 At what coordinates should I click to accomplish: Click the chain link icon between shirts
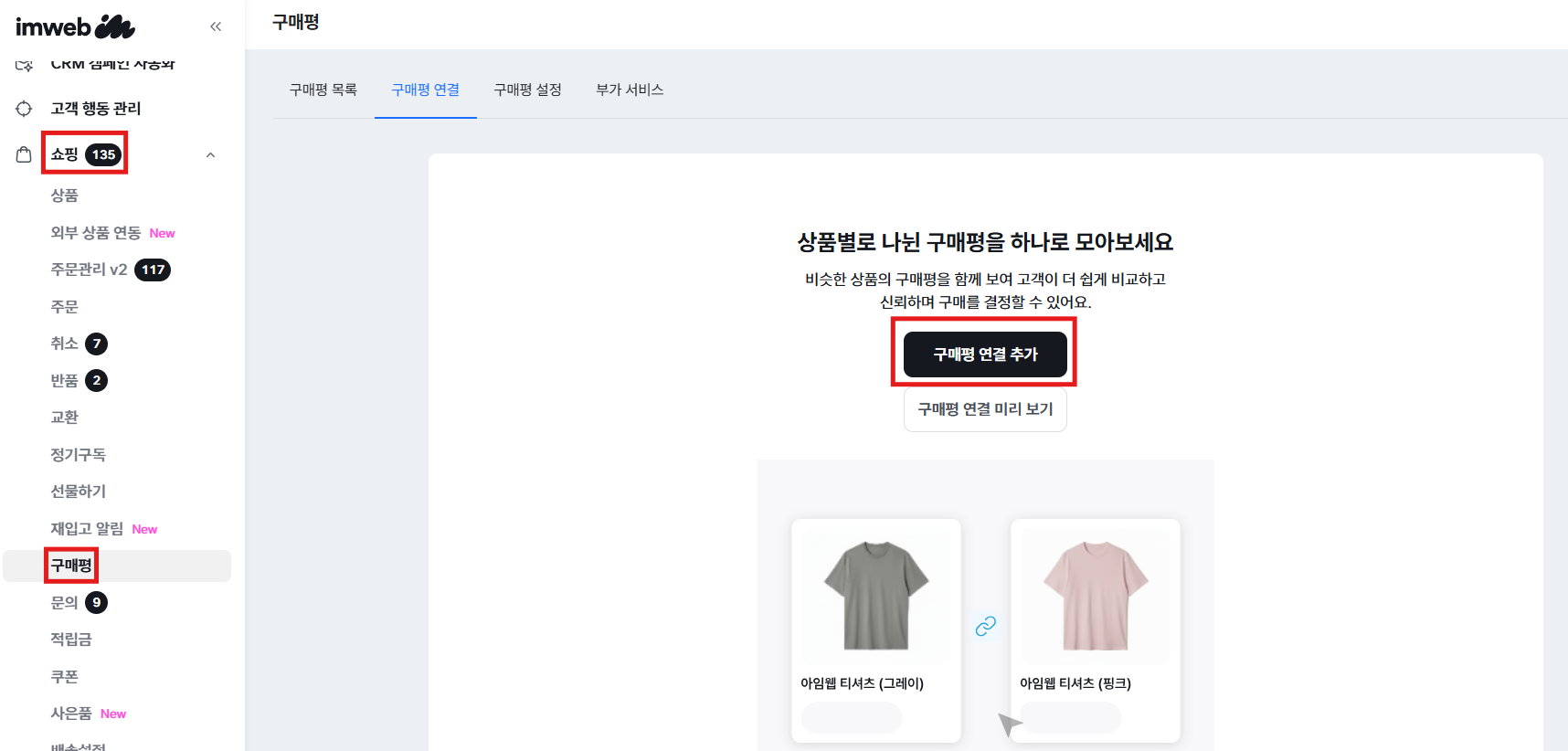pos(985,626)
